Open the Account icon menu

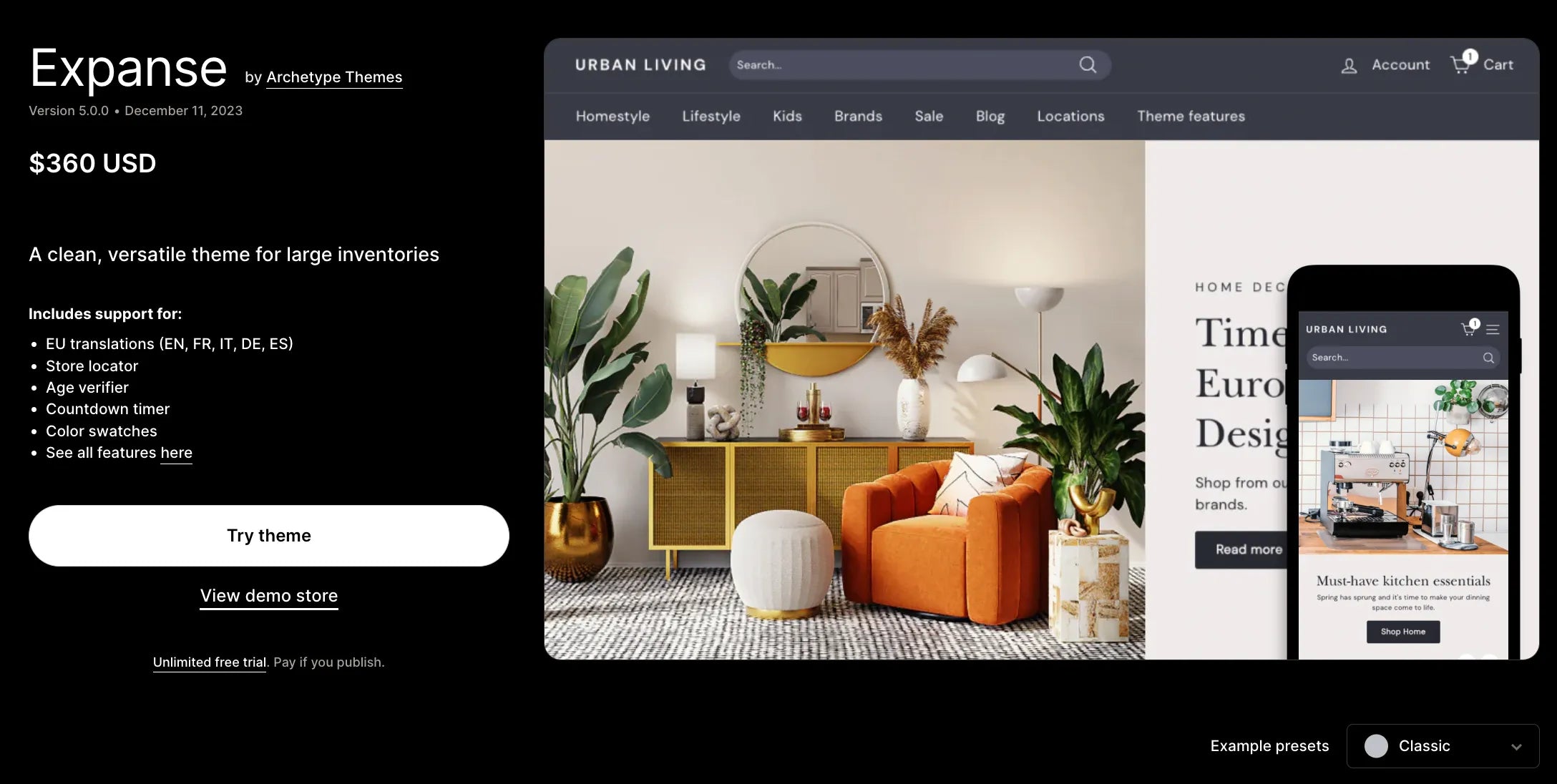[1349, 64]
